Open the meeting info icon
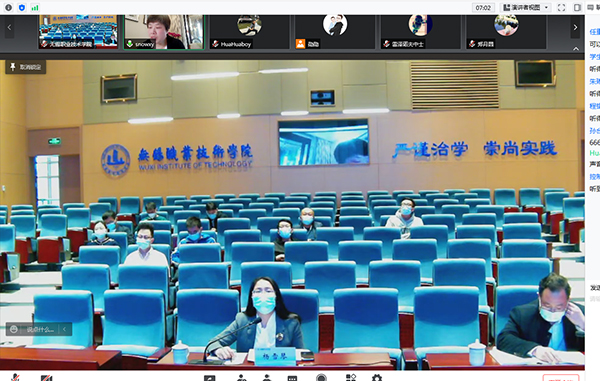The width and height of the screenshot is (600, 381). (8, 8)
